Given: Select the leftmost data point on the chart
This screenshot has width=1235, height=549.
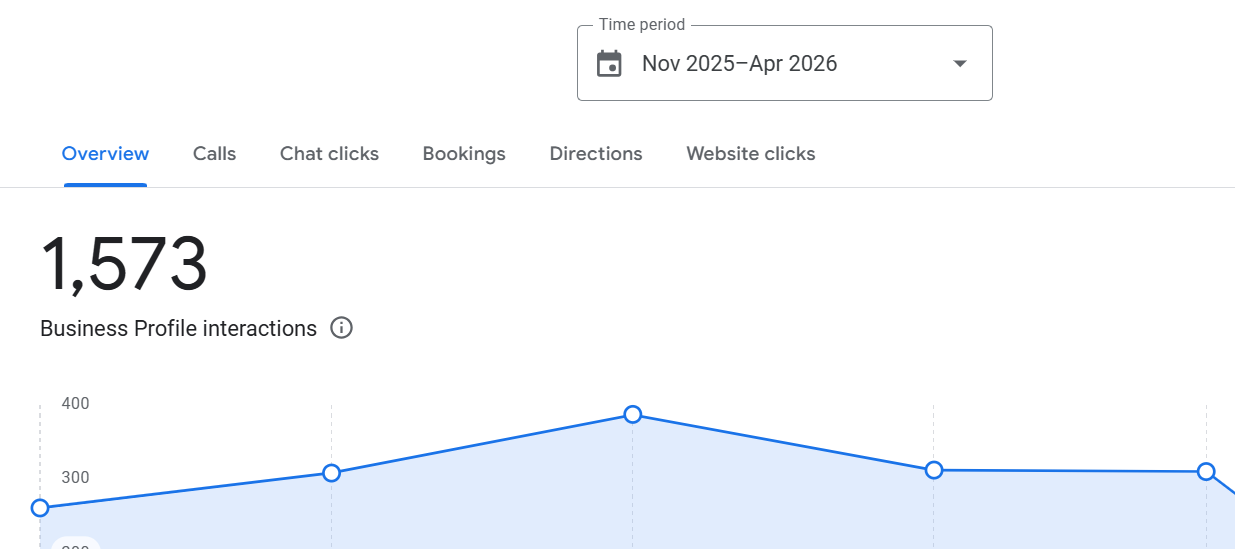Looking at the screenshot, I should [40, 508].
